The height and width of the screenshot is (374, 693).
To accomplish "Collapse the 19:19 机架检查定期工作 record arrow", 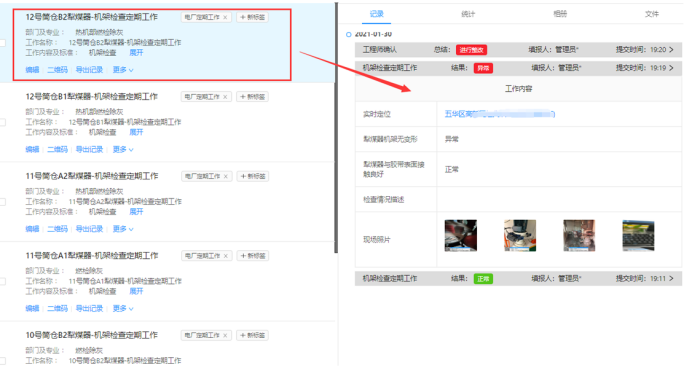I will click(x=671, y=68).
